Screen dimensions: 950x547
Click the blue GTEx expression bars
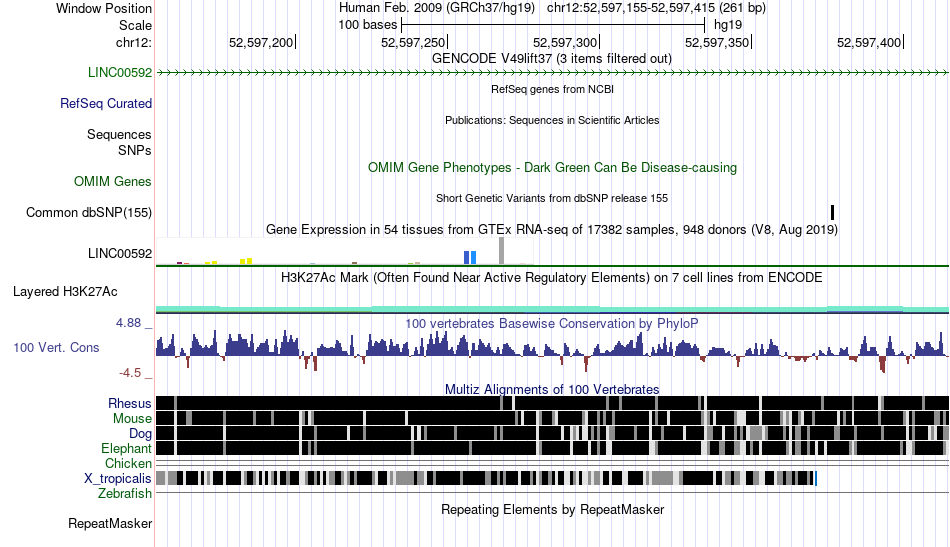470,257
